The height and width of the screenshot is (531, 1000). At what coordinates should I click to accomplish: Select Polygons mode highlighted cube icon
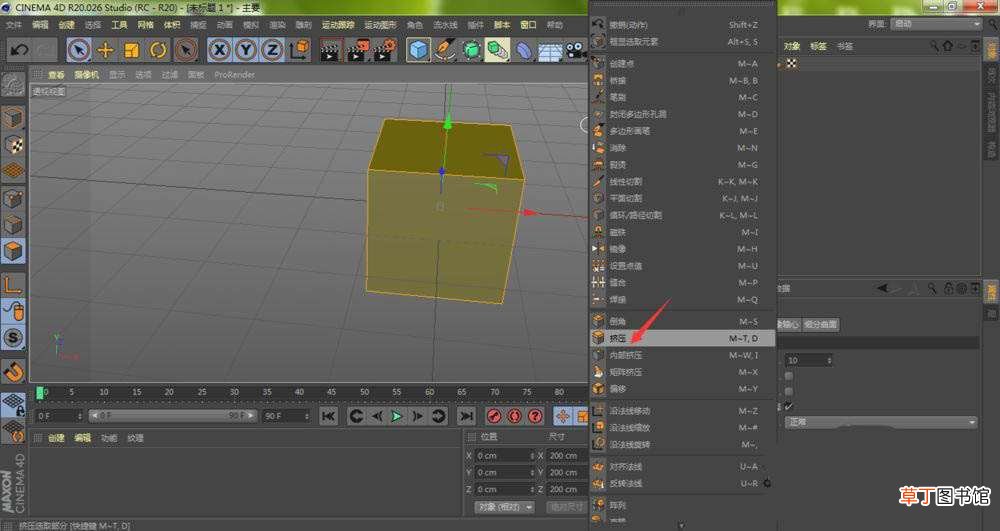pos(13,251)
